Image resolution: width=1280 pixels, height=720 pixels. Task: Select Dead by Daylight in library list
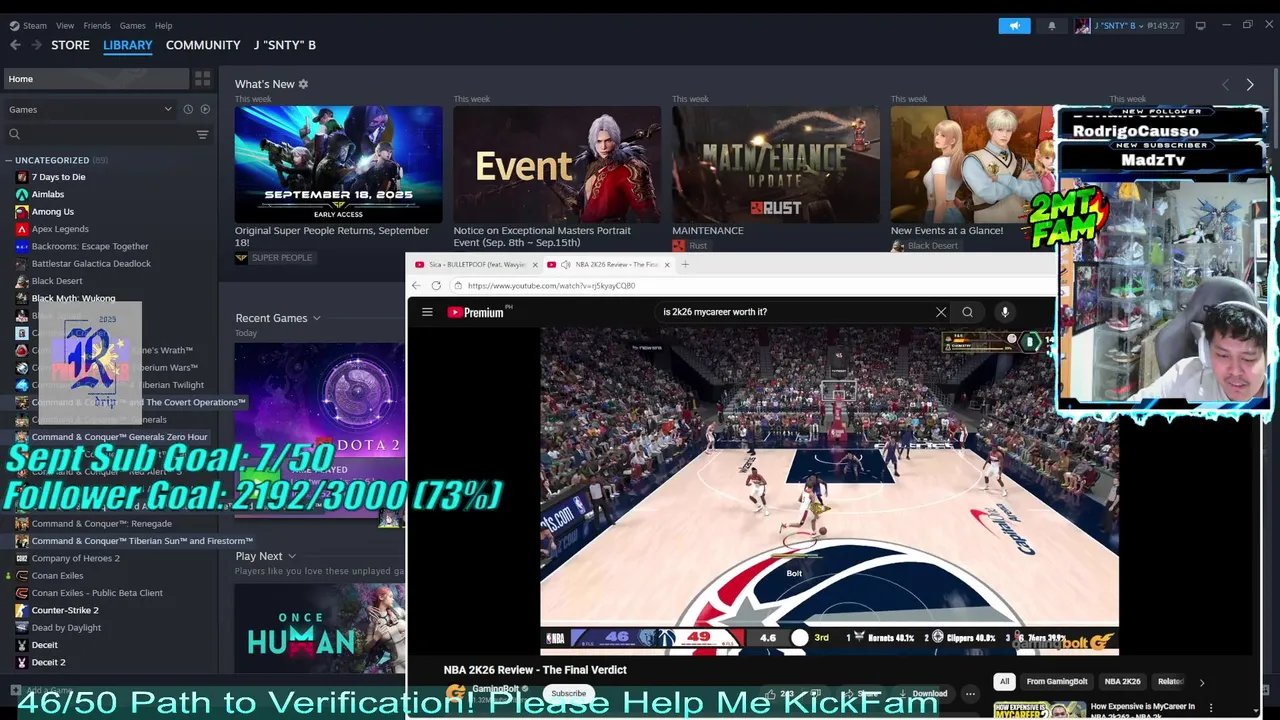[x=66, y=628]
